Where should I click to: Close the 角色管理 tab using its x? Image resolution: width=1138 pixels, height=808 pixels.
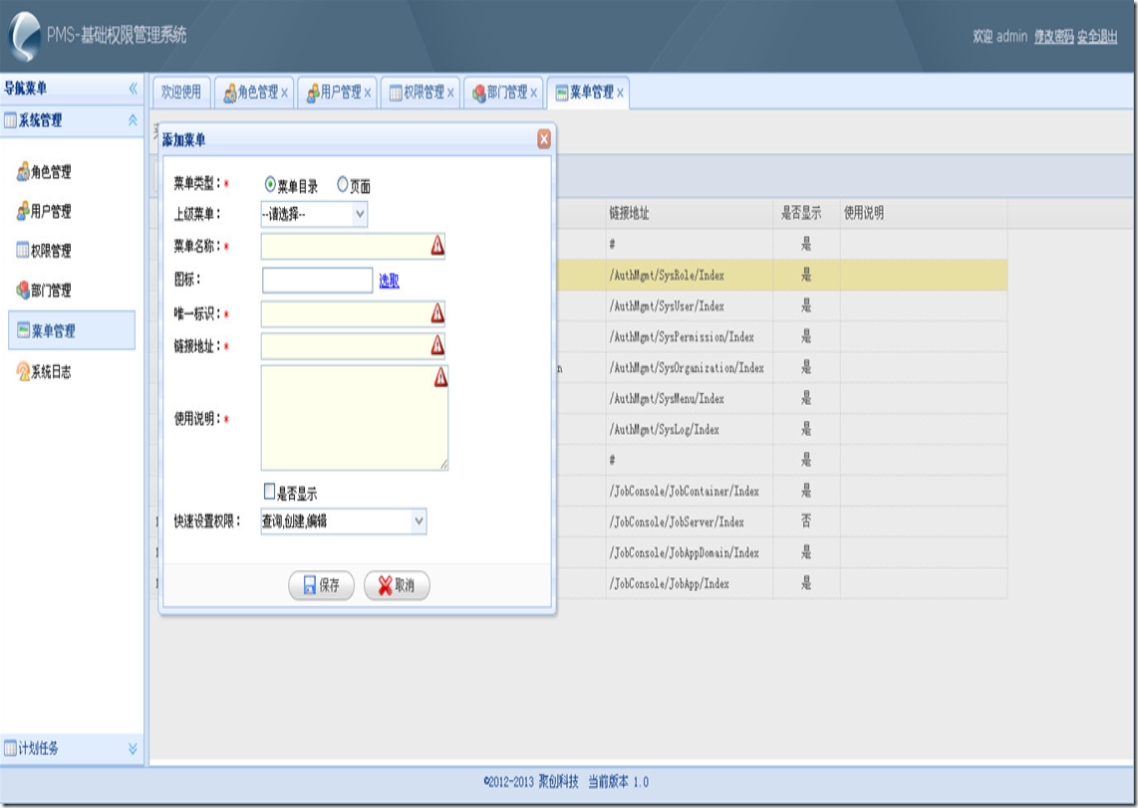285,93
